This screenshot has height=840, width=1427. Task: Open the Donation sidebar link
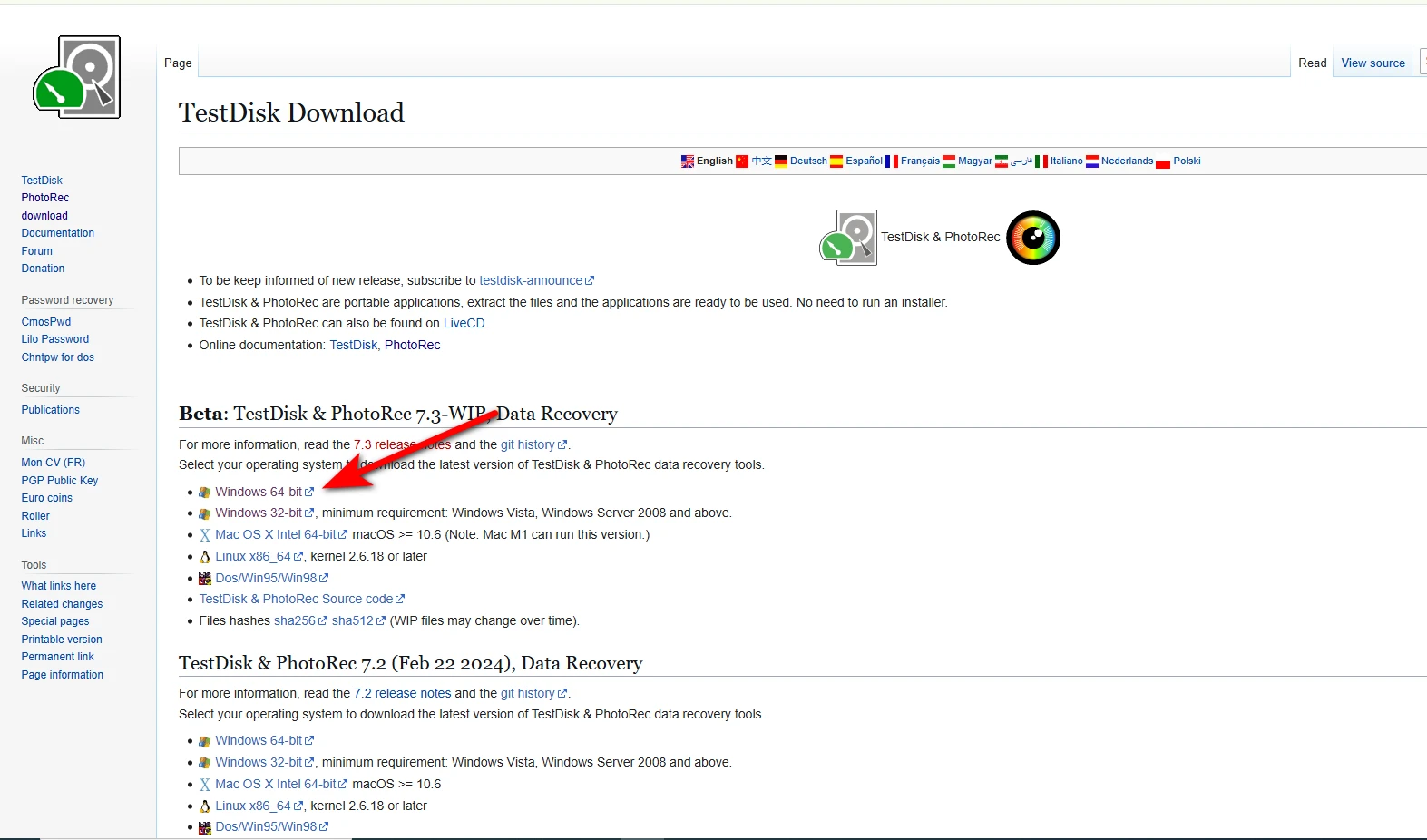[x=44, y=269]
